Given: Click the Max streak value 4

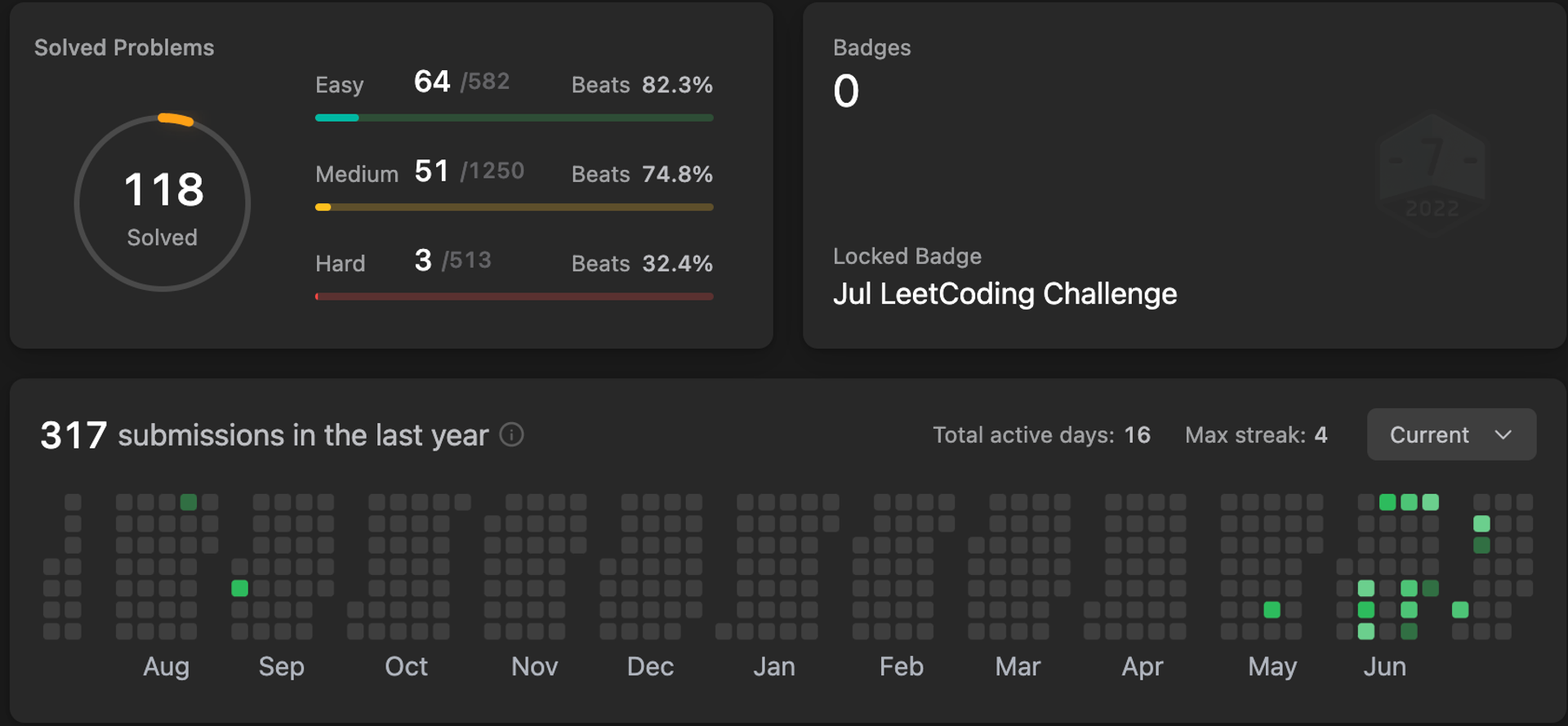Looking at the screenshot, I should point(1321,434).
